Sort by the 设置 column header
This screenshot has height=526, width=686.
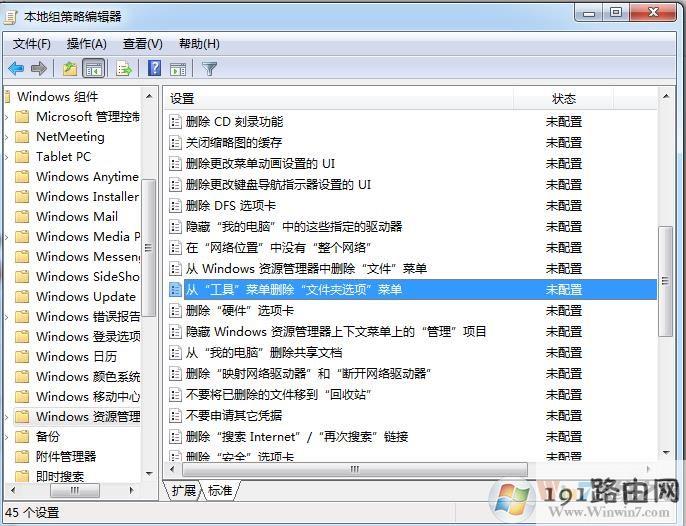click(339, 98)
